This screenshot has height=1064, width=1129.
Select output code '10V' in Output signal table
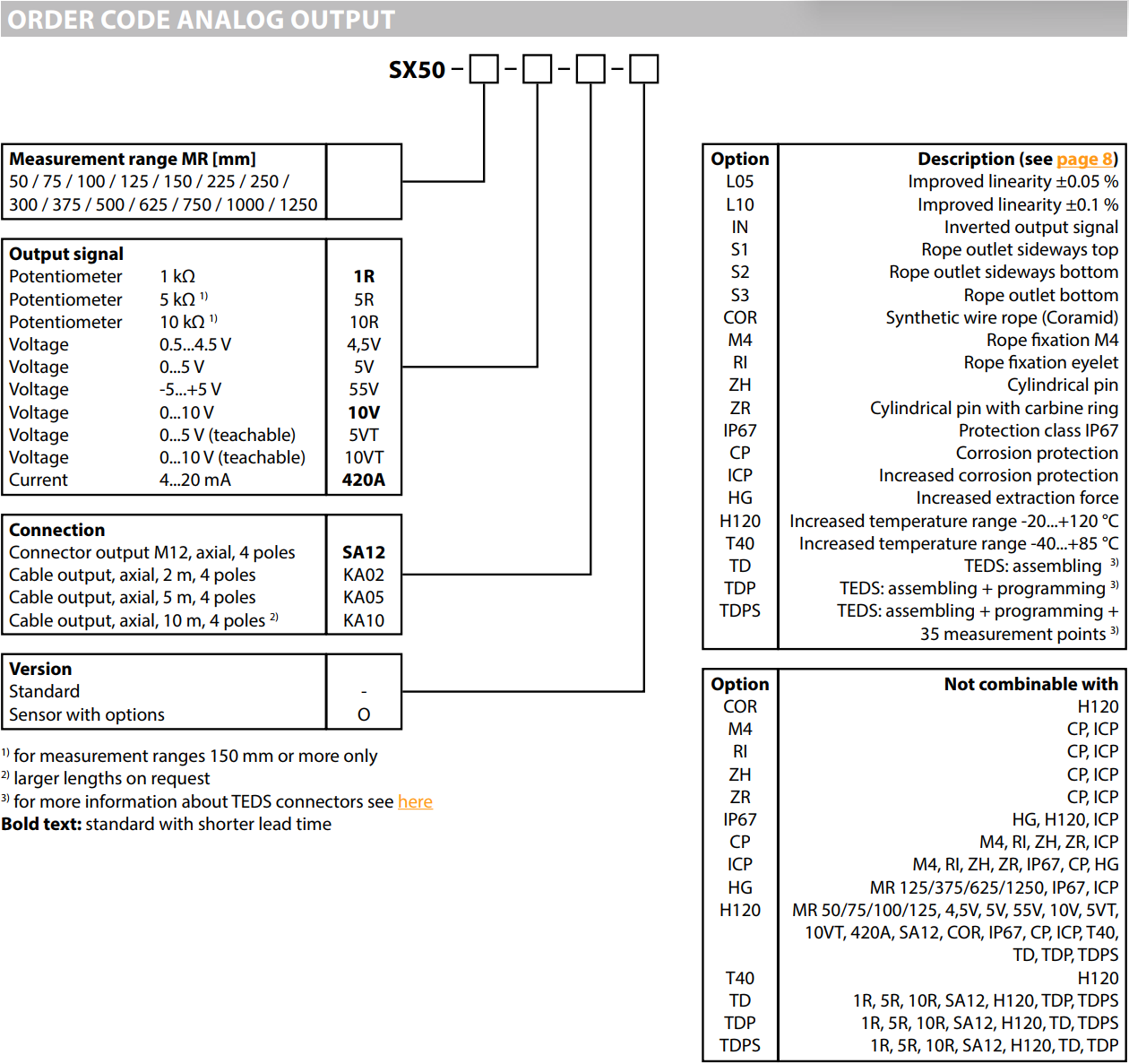click(364, 412)
